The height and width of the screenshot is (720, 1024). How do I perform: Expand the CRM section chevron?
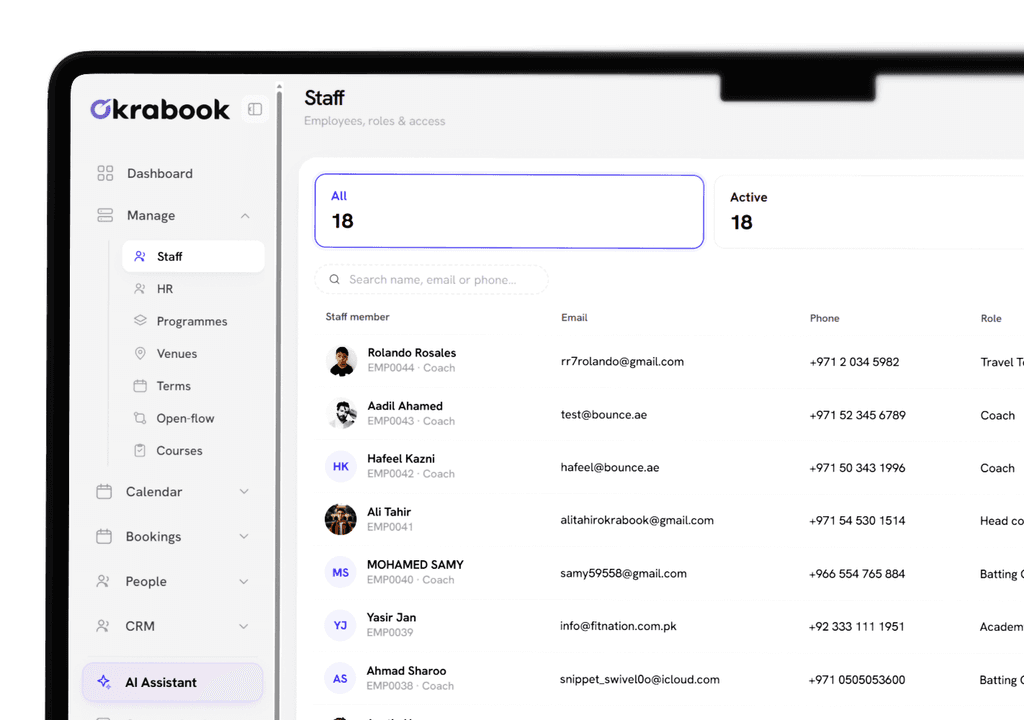(x=244, y=626)
